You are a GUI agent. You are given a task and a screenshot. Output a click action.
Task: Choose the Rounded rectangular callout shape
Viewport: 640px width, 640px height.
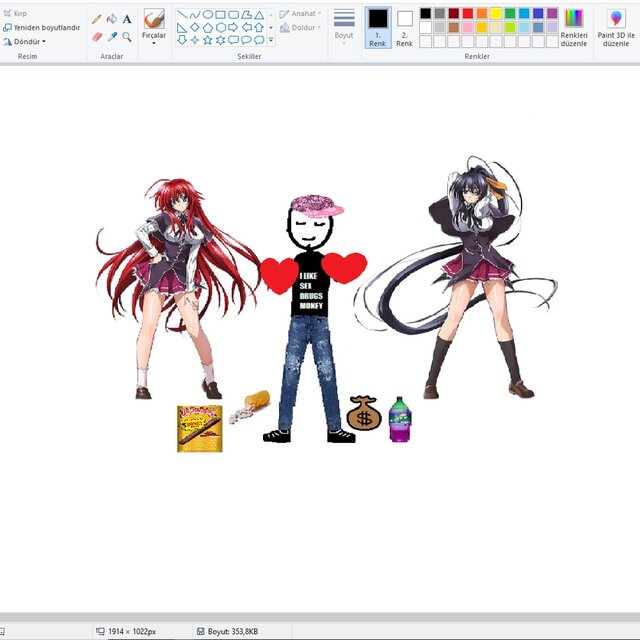point(233,40)
